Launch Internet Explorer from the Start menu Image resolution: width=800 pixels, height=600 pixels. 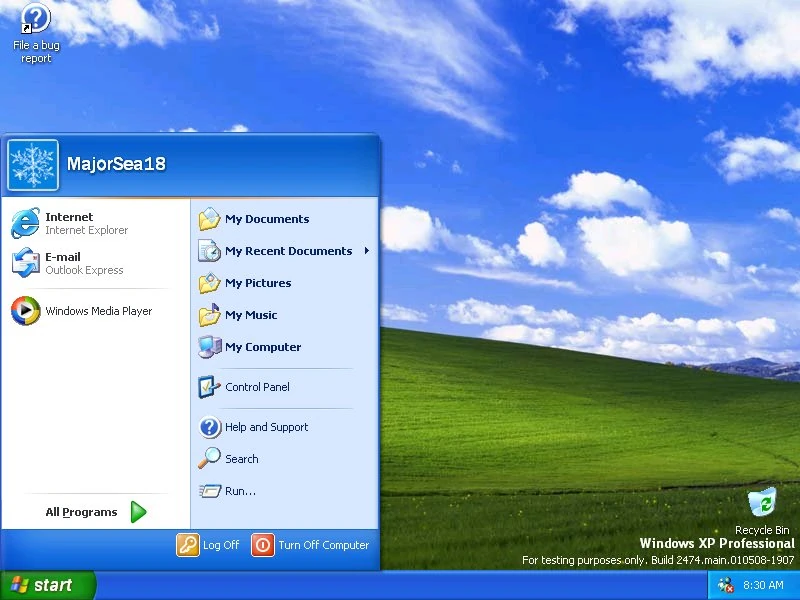(69, 222)
